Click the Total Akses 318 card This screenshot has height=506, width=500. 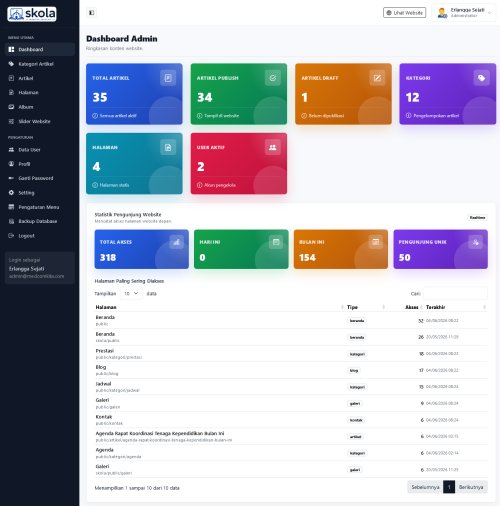[142, 249]
